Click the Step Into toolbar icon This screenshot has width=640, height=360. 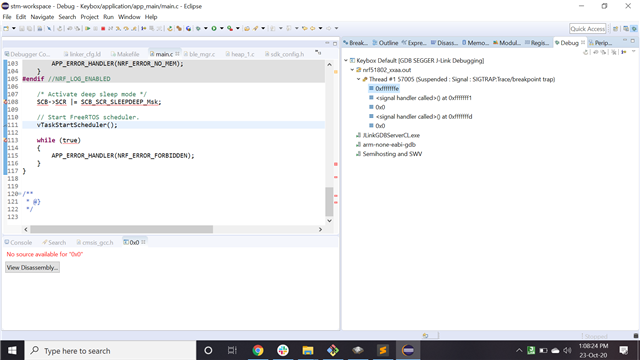point(118,29)
